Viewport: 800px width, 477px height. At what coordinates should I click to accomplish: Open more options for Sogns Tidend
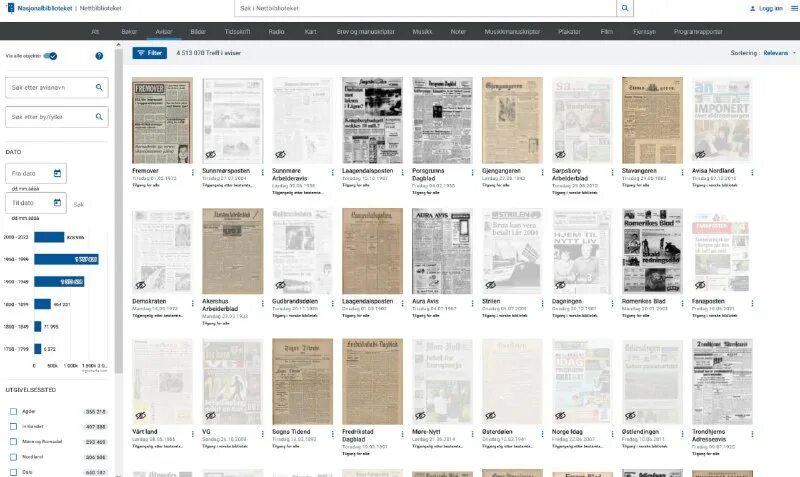click(332, 434)
